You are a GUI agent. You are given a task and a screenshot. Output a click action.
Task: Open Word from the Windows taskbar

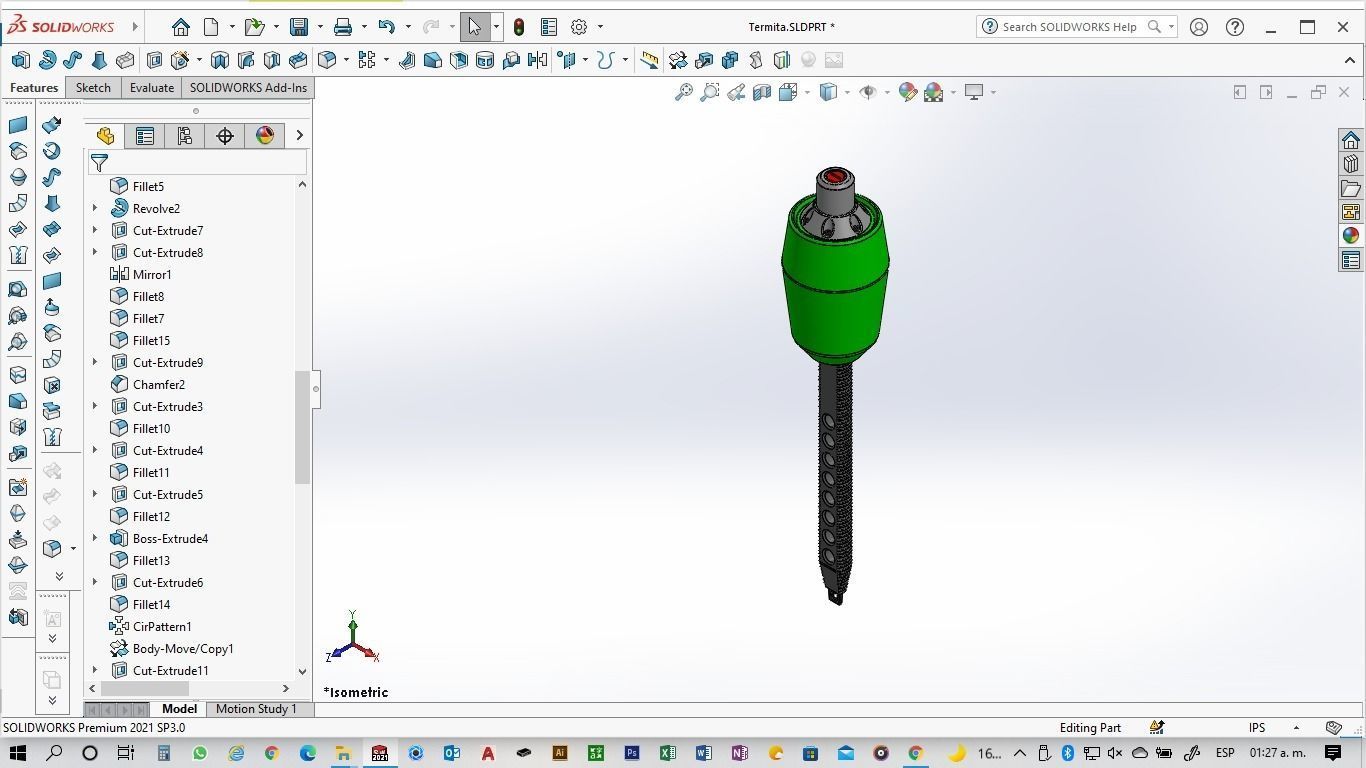tap(703, 753)
